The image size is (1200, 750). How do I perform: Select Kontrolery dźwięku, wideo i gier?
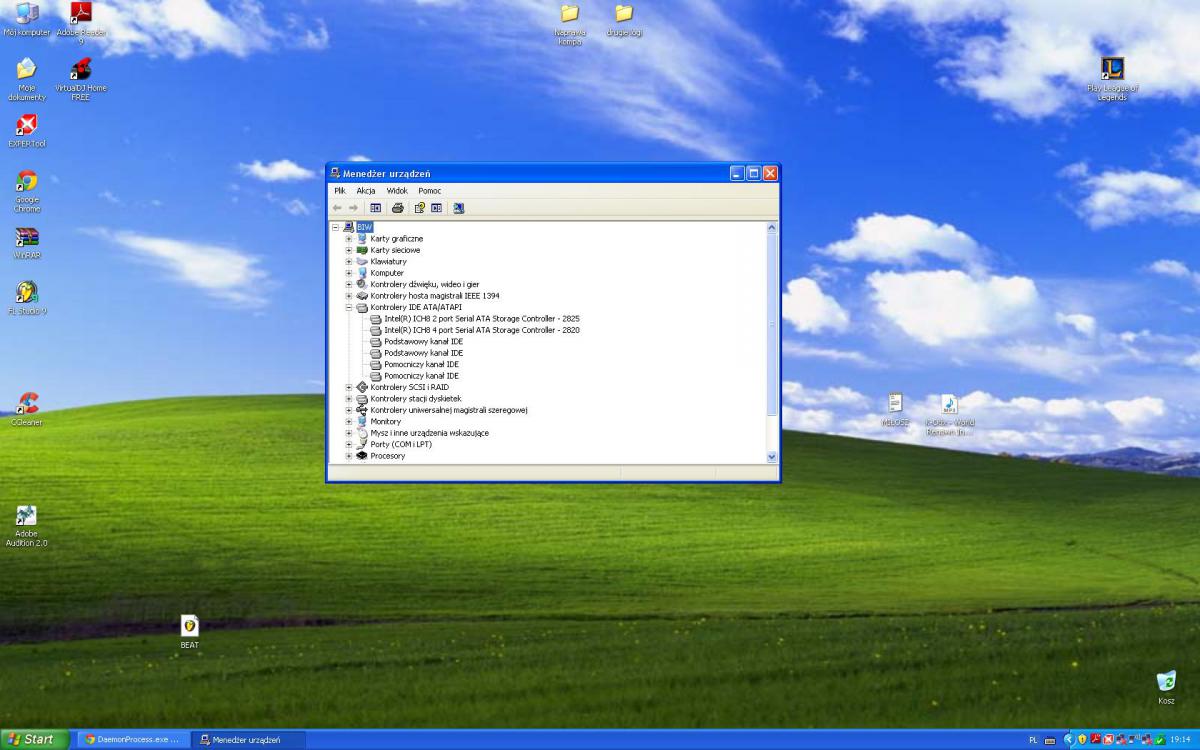[424, 284]
